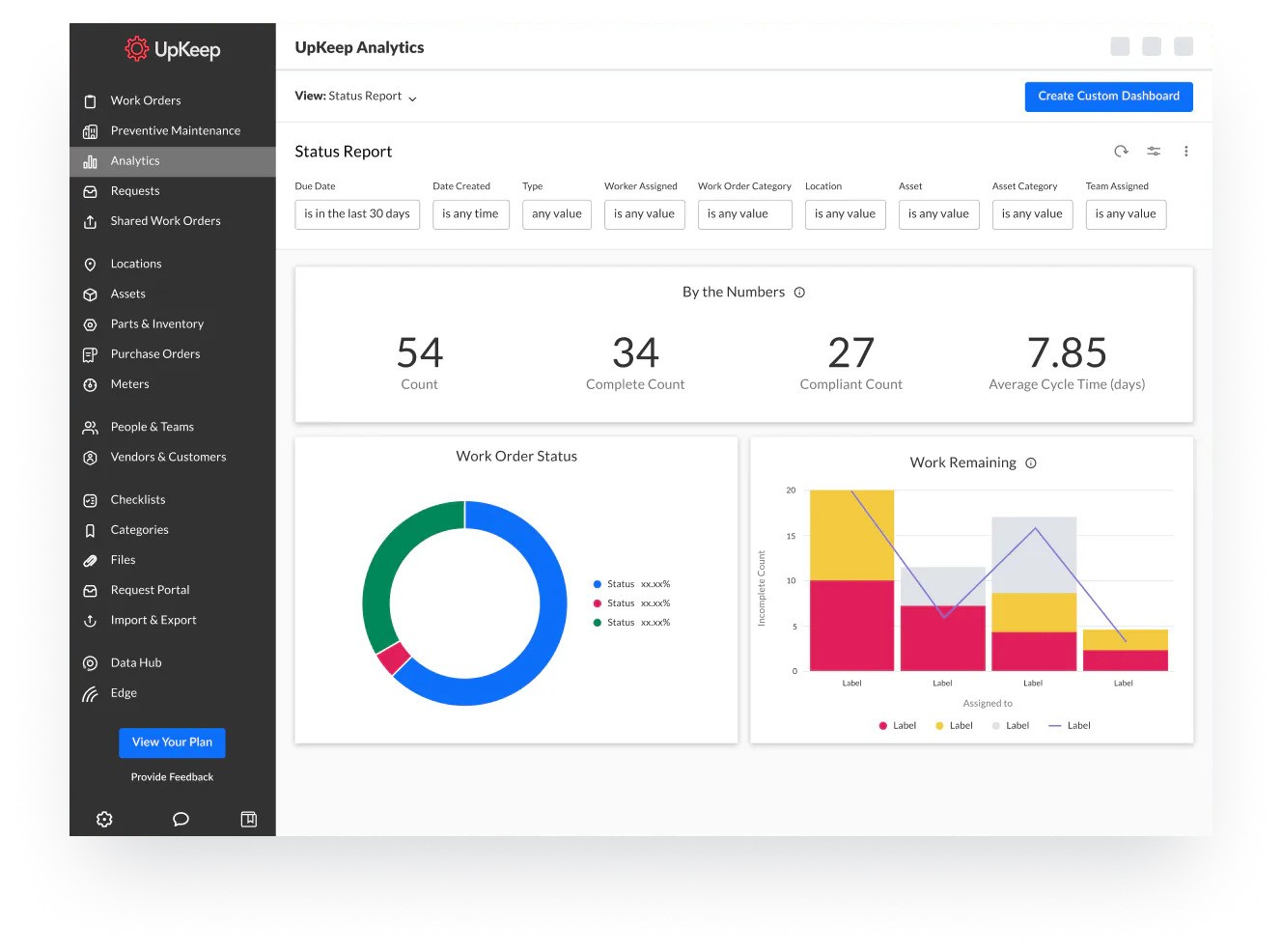
Task: Go to Preventive Maintenance section
Action: tap(175, 131)
